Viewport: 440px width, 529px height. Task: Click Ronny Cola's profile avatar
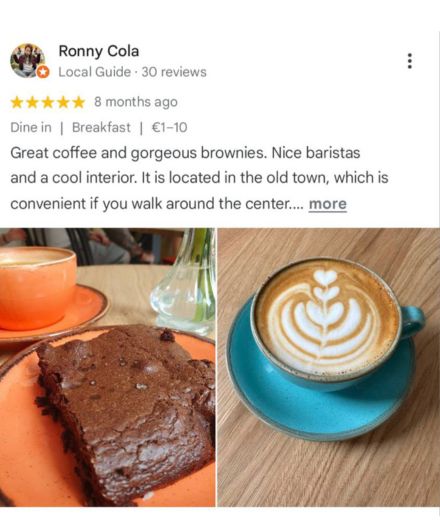click(28, 61)
